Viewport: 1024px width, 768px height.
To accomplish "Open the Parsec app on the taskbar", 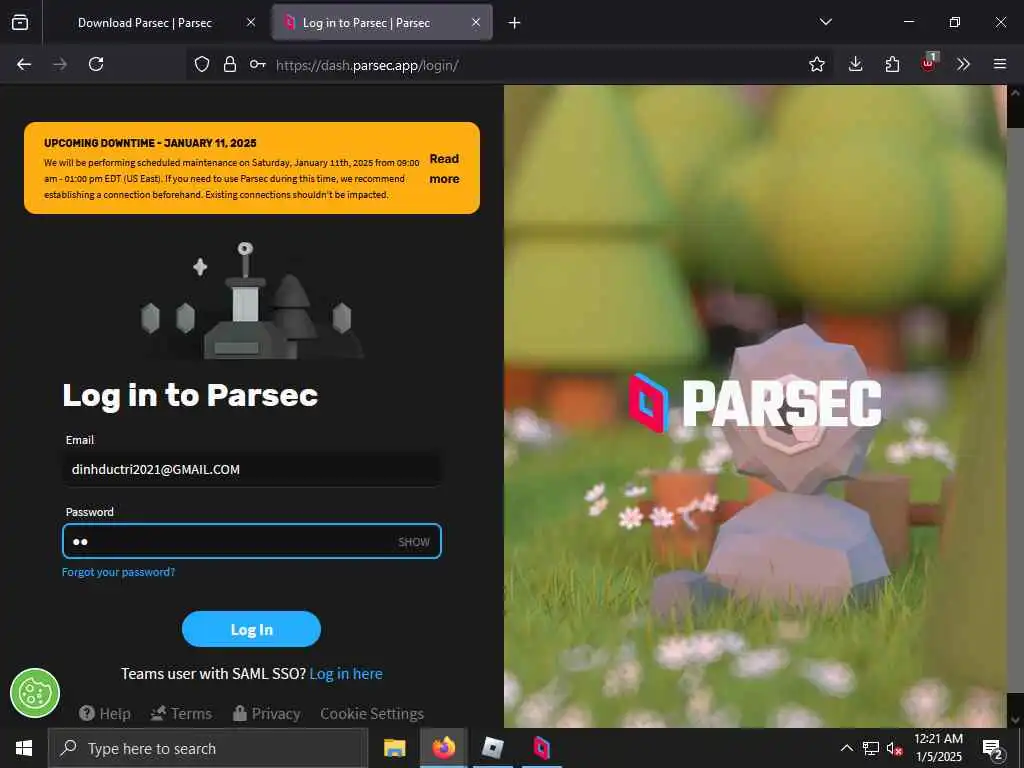I will [541, 748].
